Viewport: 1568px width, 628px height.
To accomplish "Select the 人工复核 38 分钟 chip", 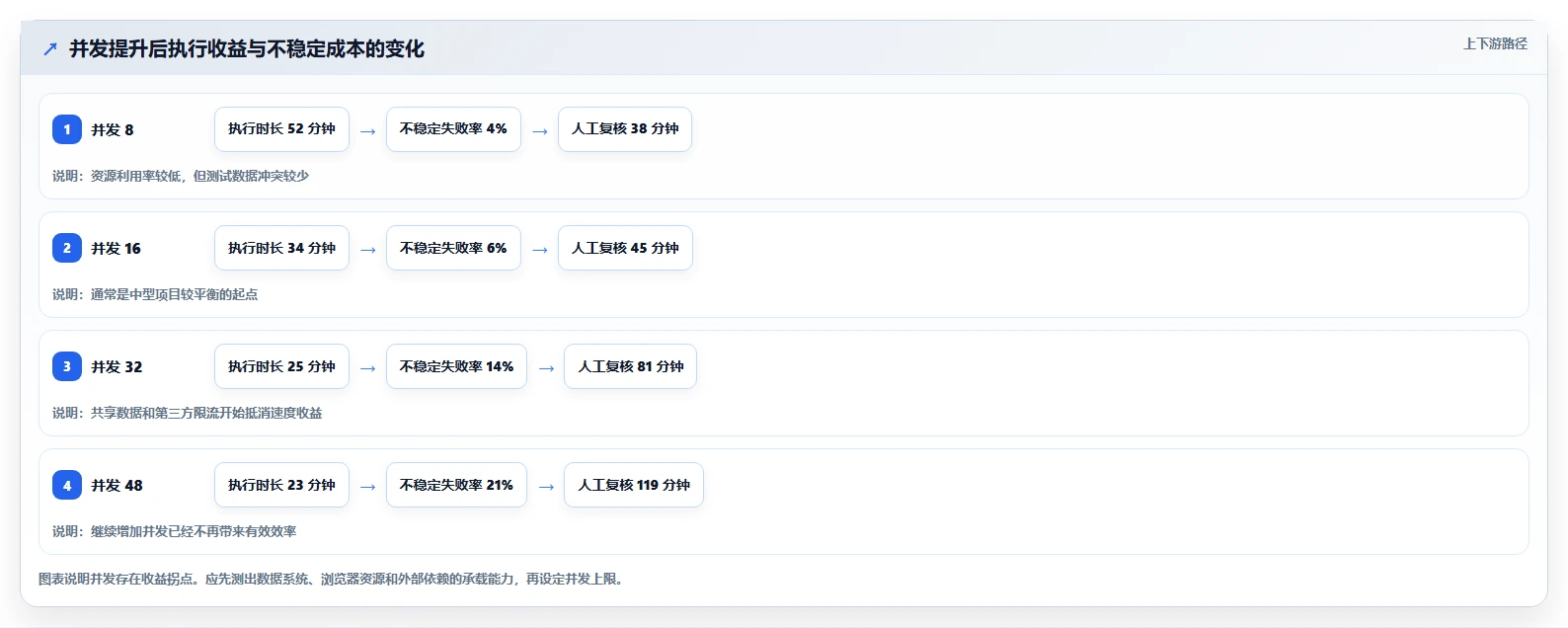I will [625, 129].
